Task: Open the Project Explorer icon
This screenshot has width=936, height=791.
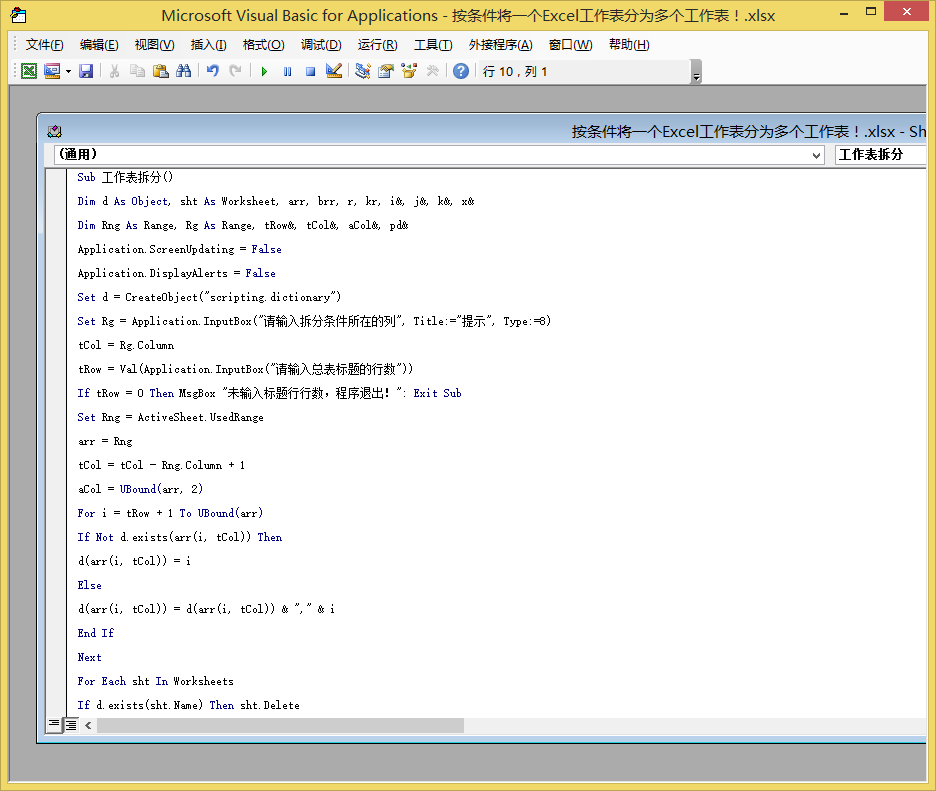Action: click(362, 72)
